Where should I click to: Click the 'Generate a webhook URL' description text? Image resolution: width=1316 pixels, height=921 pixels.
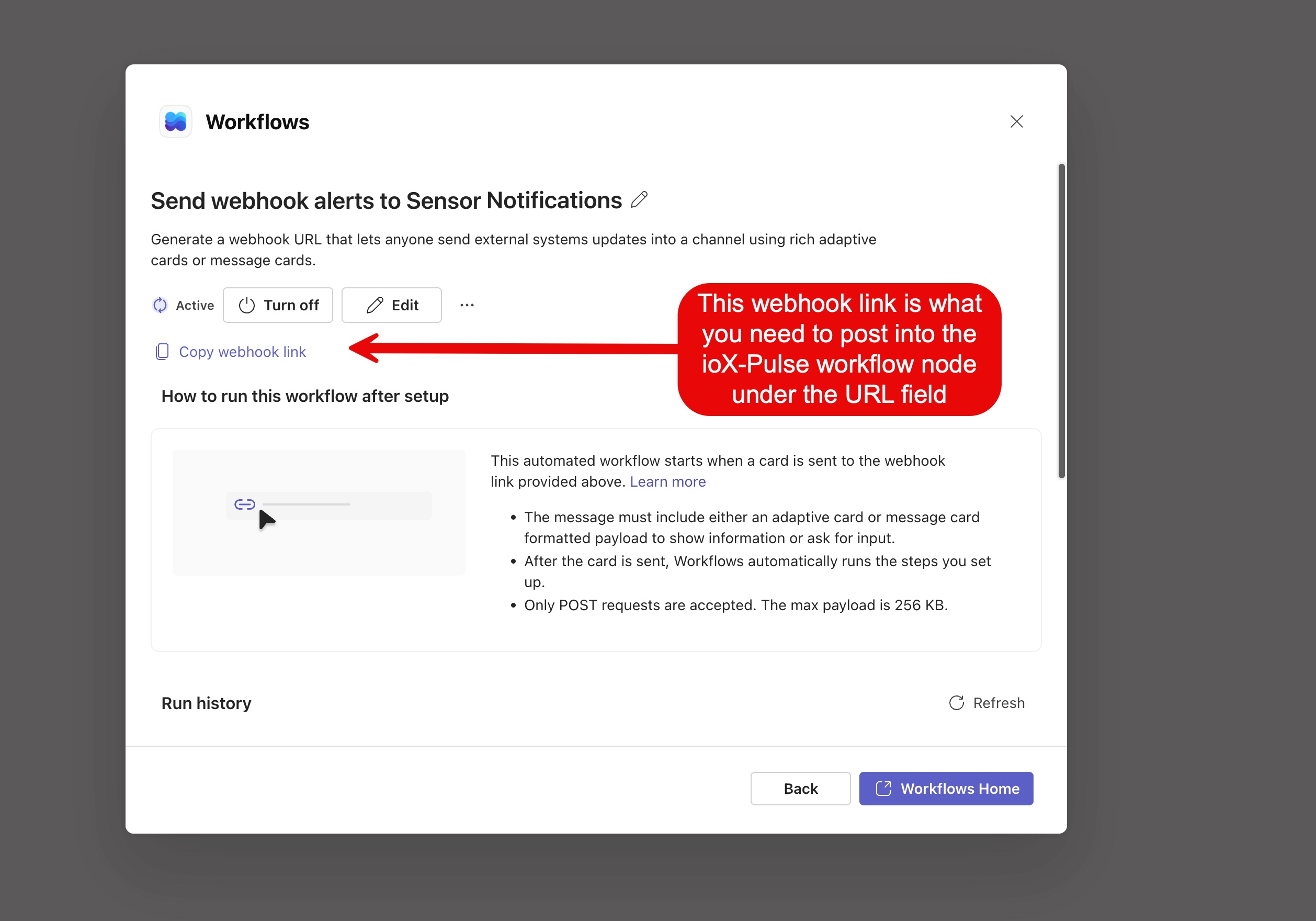pyautogui.click(x=513, y=250)
